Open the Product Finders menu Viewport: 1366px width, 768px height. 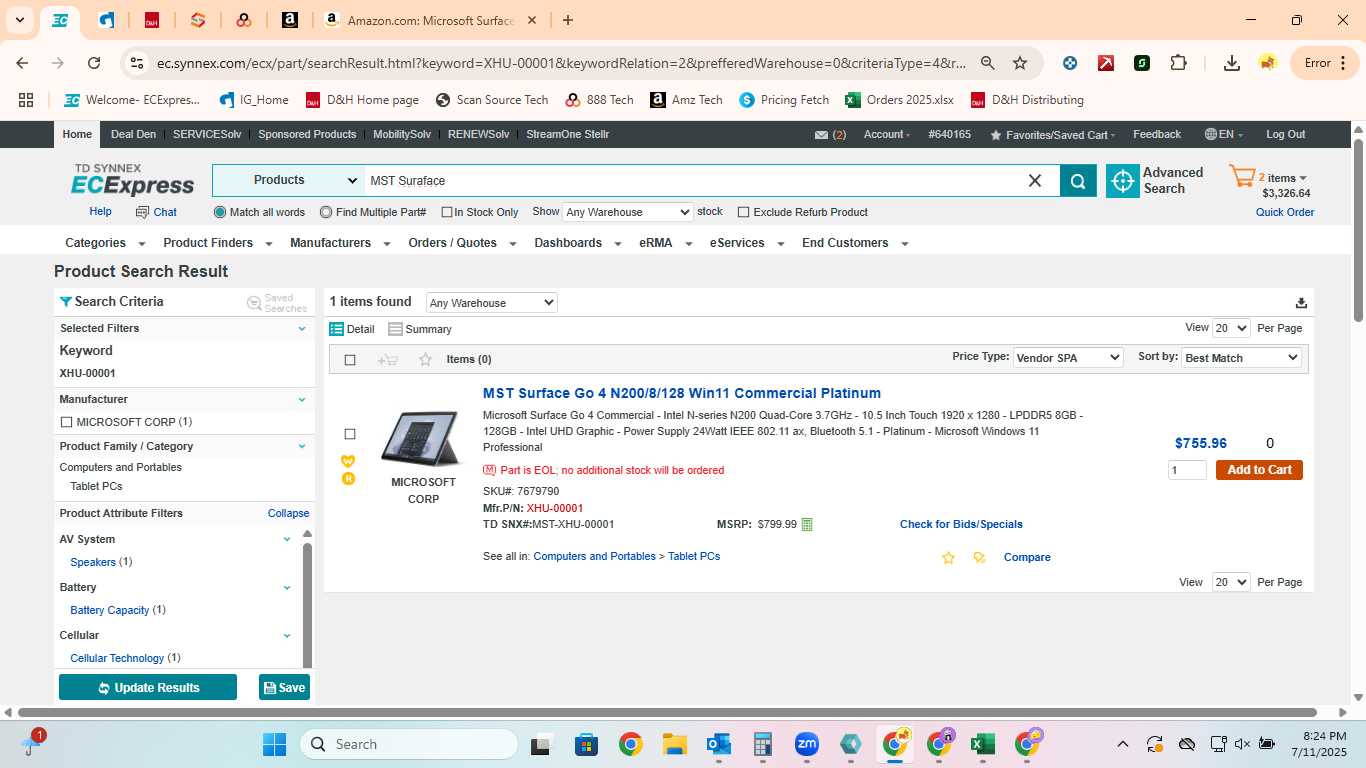(x=217, y=243)
